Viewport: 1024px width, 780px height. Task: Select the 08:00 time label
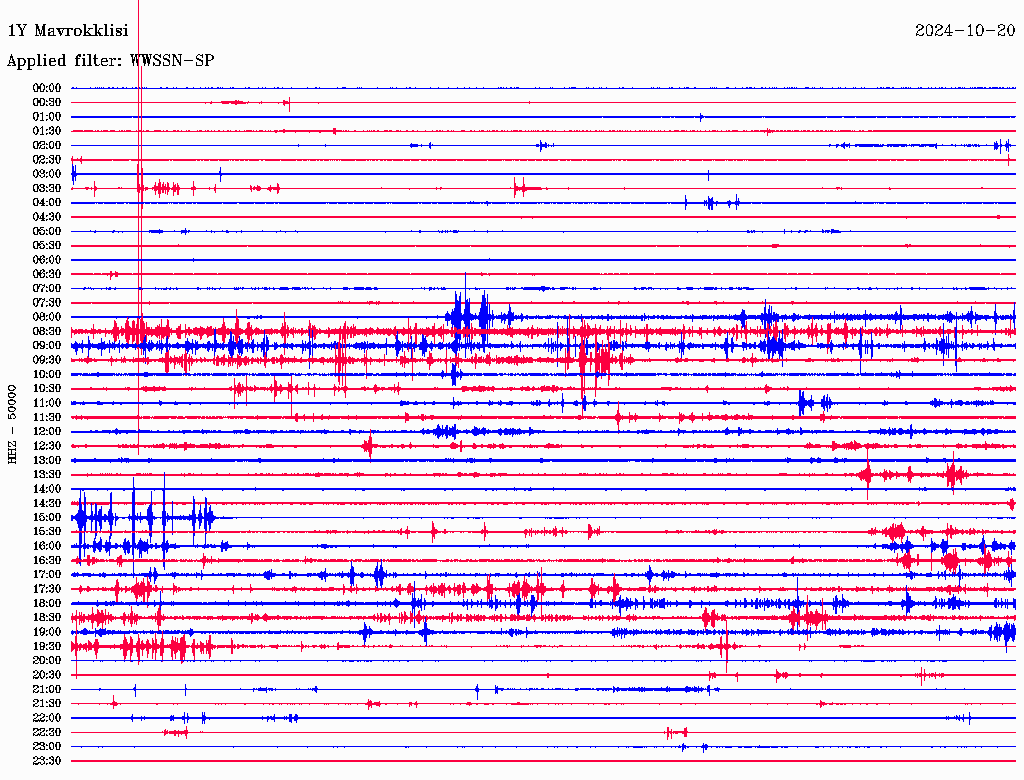pyautogui.click(x=47, y=317)
